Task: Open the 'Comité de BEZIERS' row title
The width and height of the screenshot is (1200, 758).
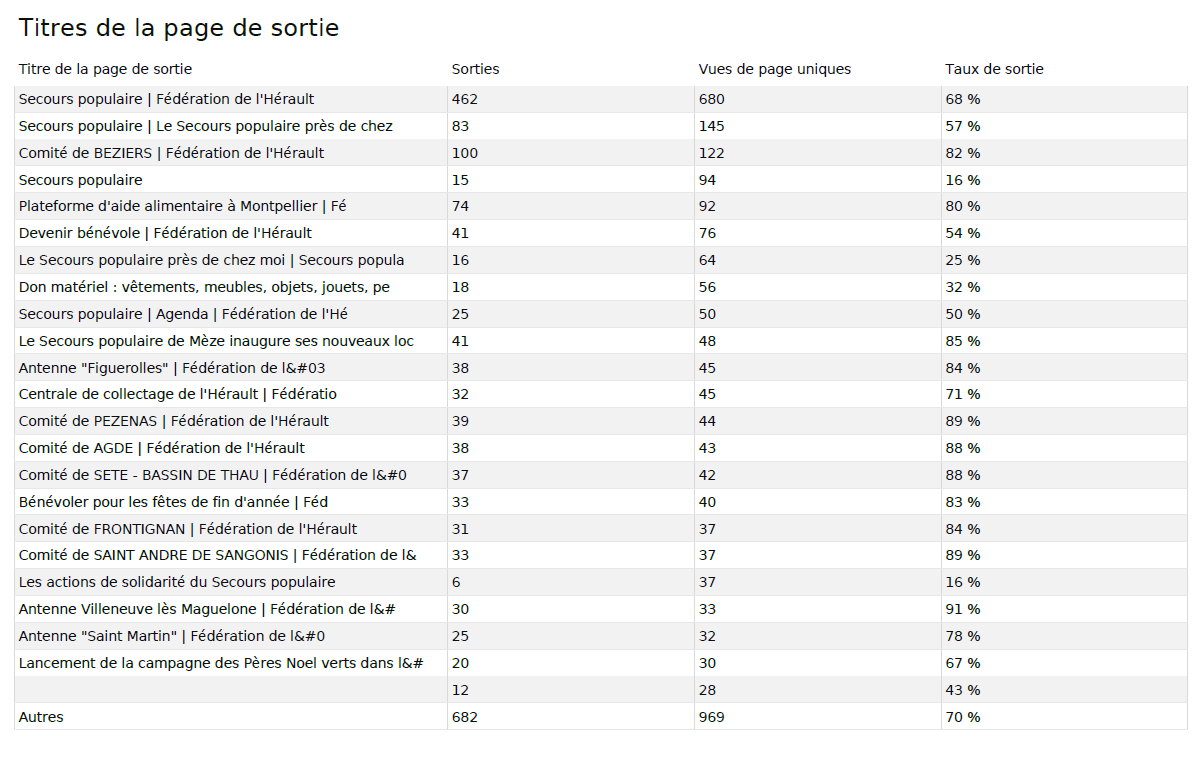Action: (x=171, y=153)
